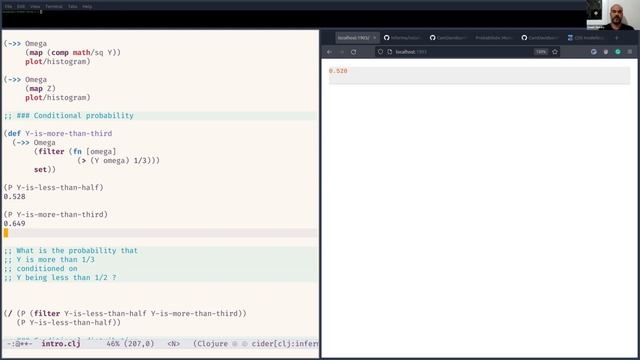Click ';; Y being less than 1/2 ?' comment

pyautogui.click(x=60, y=278)
